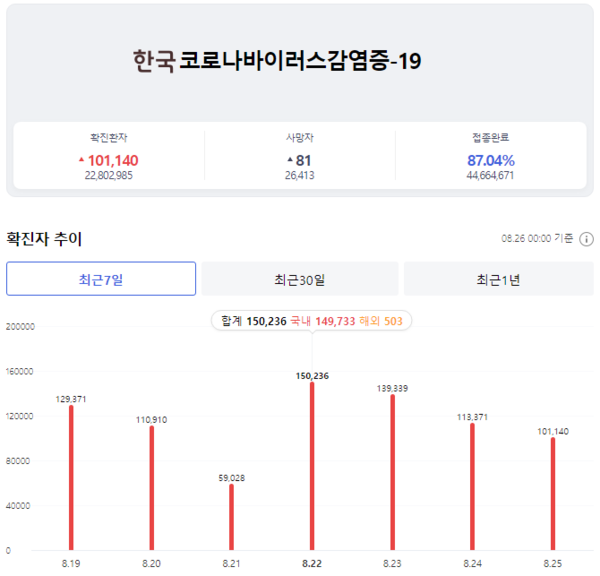Image resolution: width=600 pixels, height=576 pixels.
Task: Click the tooltip domestic value 국내 149,733
Action: pyautogui.click(x=323, y=321)
